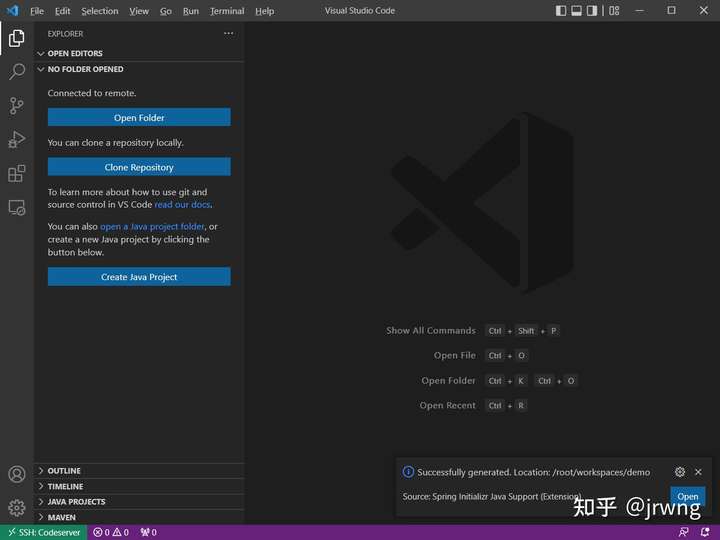Click the forwarded ports status item
Image resolution: width=720 pixels, height=540 pixels.
pos(148,532)
